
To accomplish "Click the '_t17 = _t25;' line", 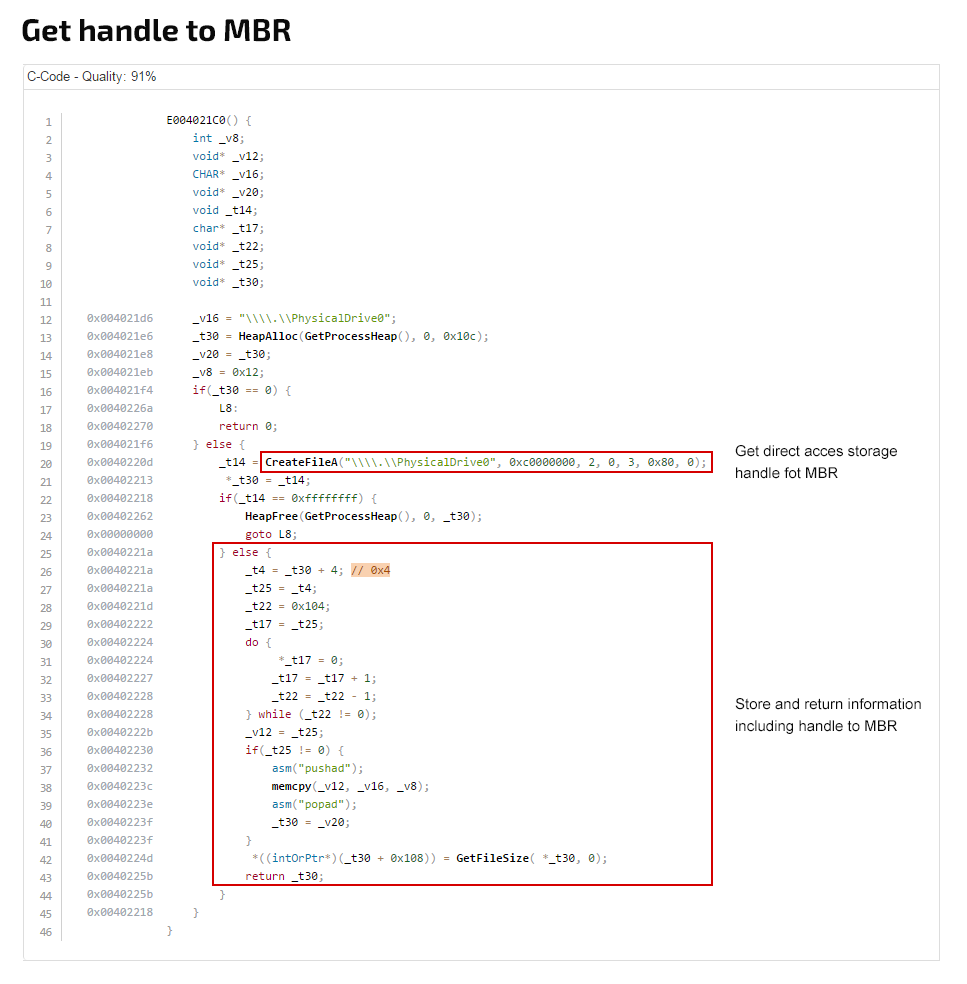I will coord(284,624).
